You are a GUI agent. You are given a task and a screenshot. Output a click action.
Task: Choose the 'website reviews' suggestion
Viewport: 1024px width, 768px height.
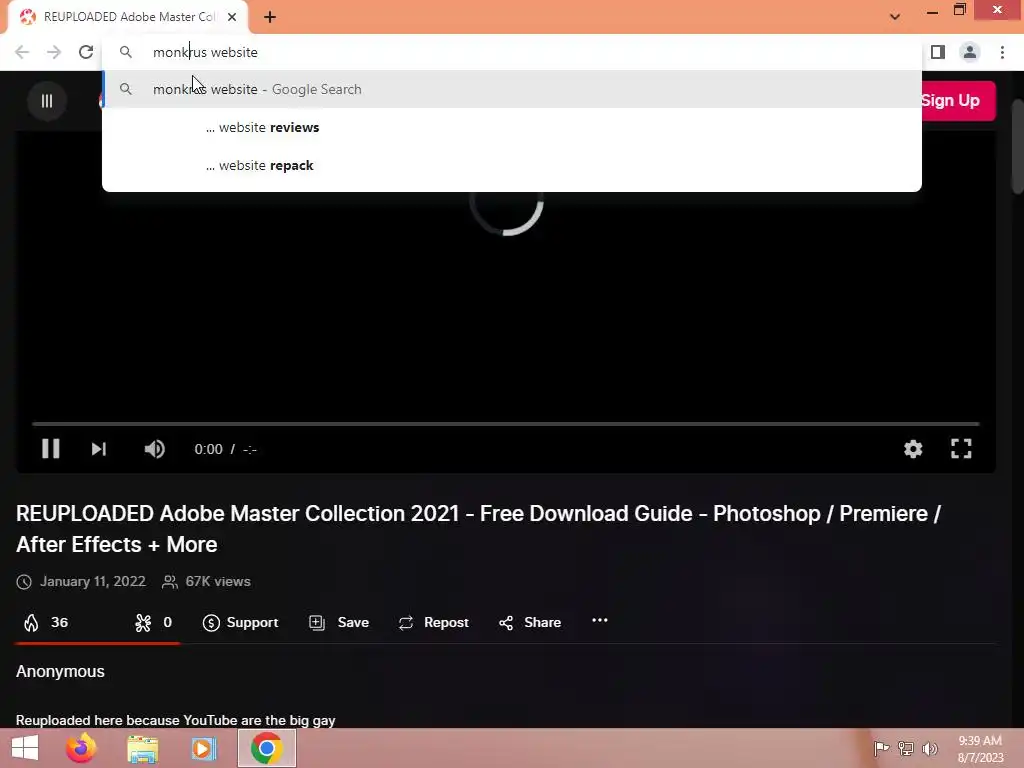512,127
